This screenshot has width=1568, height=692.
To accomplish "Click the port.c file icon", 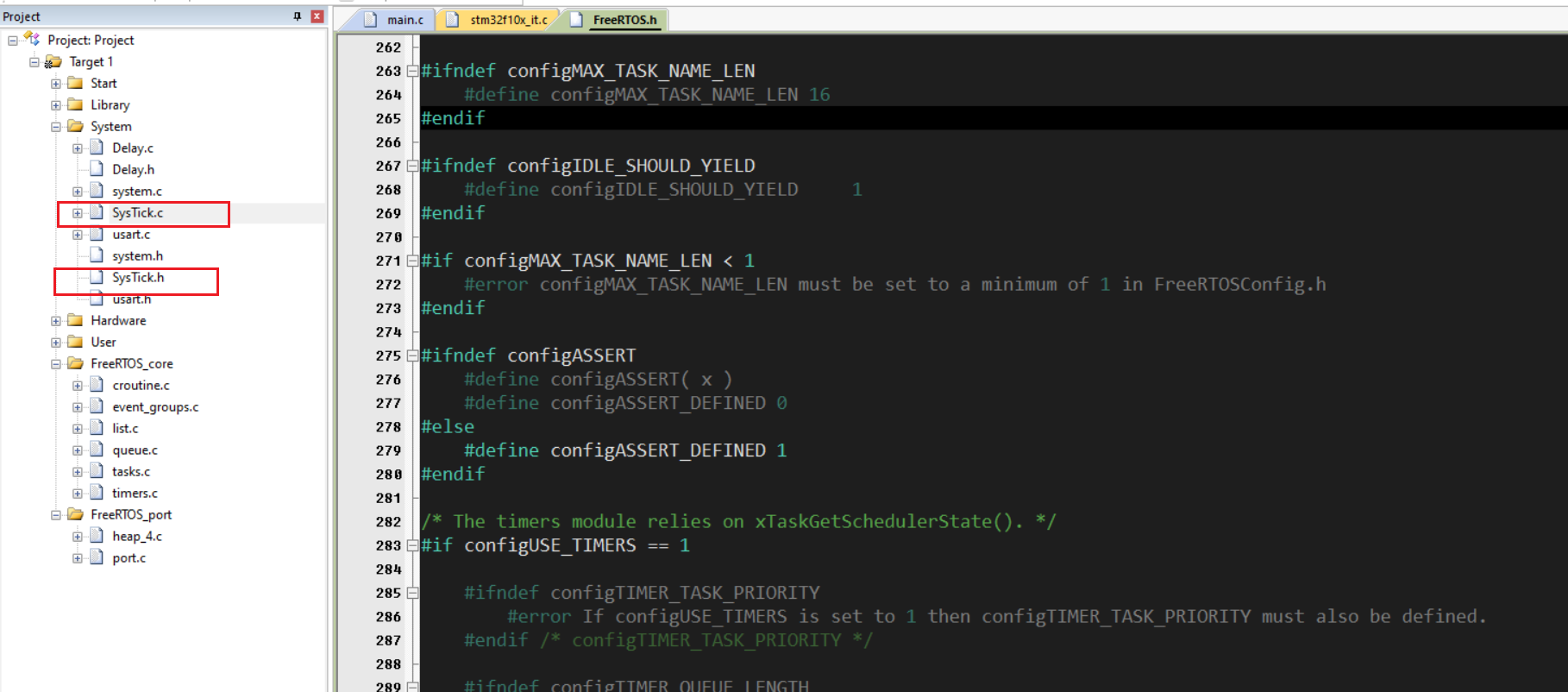I will tap(97, 557).
